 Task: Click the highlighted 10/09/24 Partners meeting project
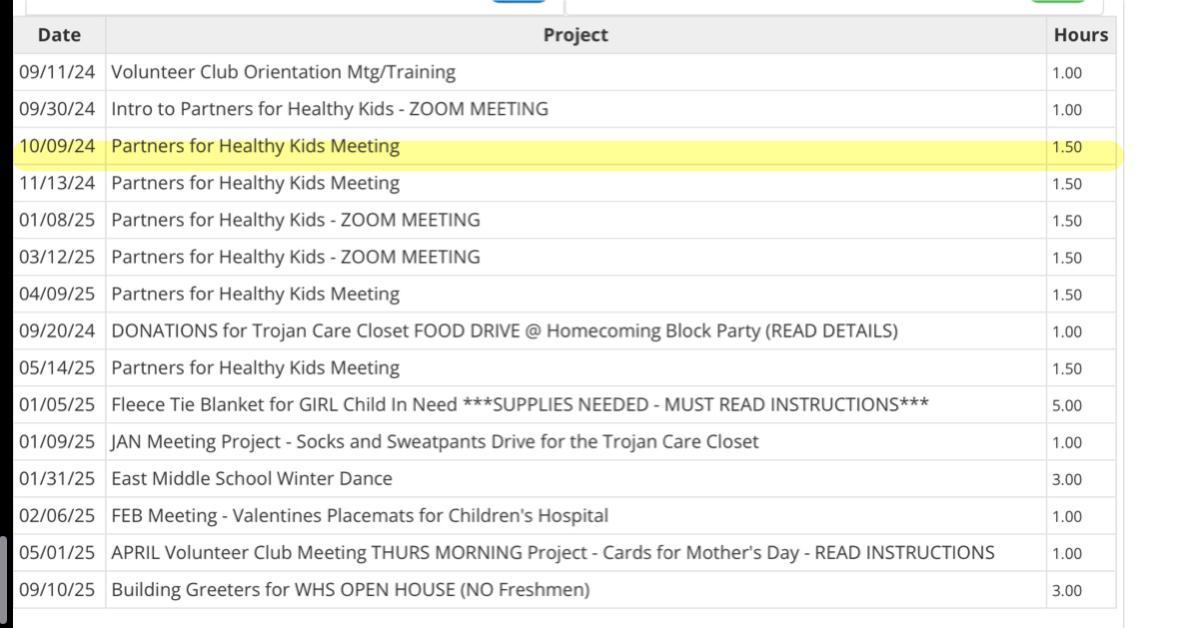[255, 146]
